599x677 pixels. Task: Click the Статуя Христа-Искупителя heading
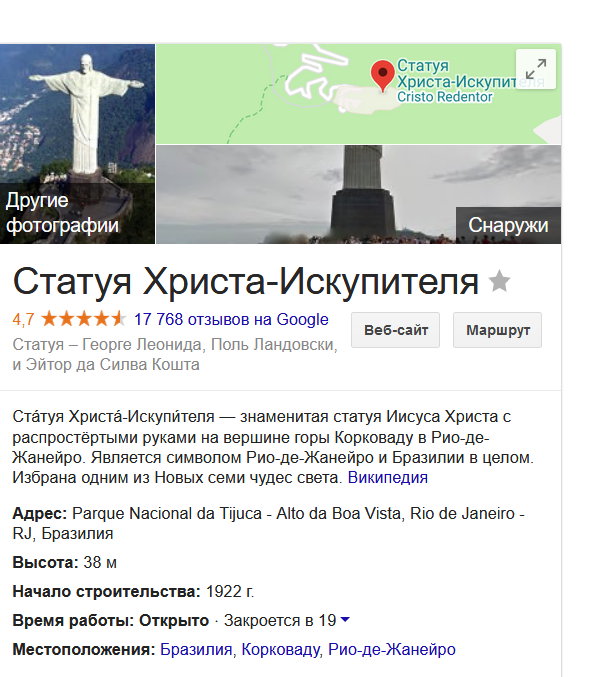(x=246, y=282)
